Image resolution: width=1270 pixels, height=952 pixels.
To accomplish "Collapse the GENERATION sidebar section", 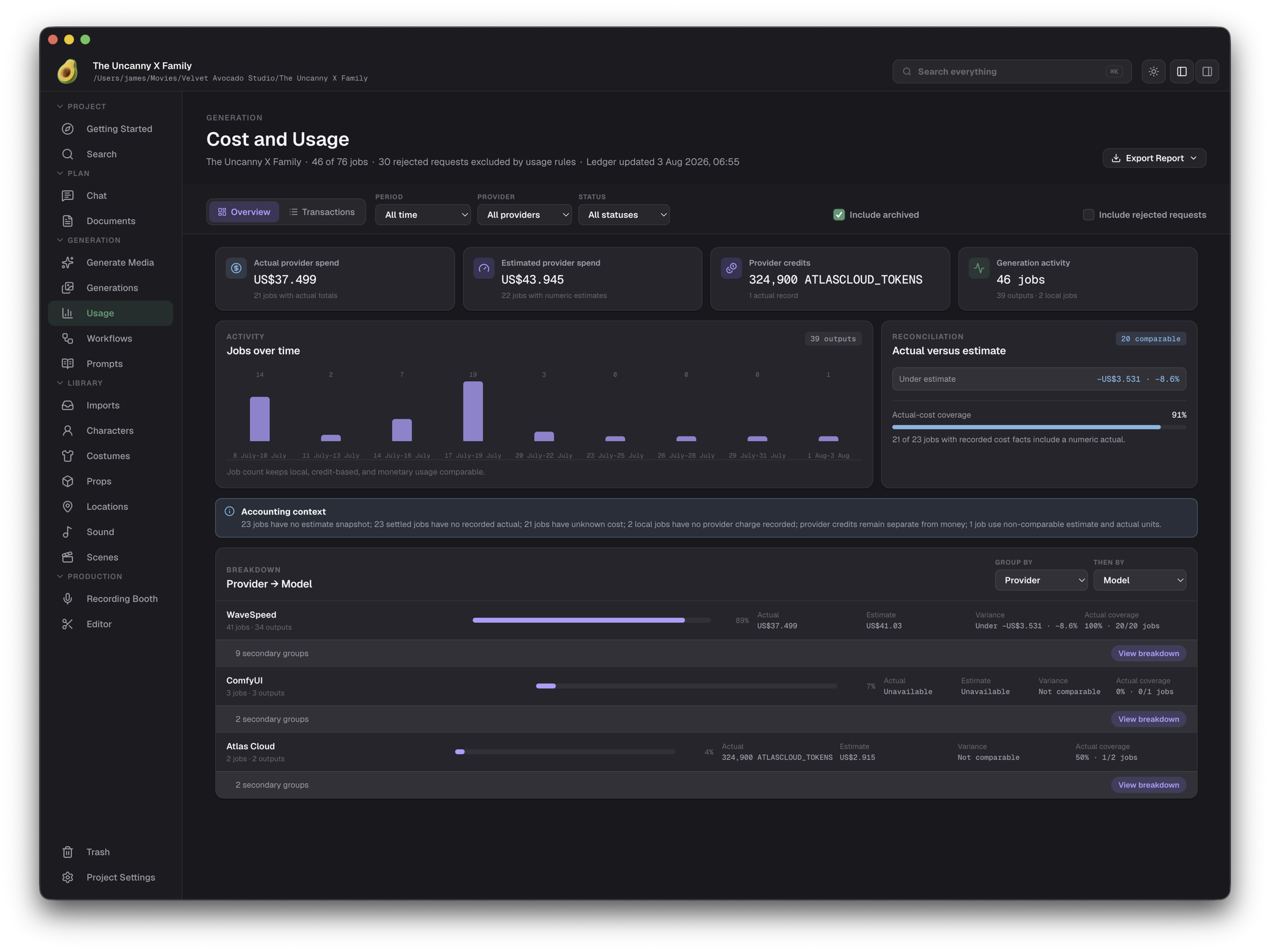I will click(88, 240).
